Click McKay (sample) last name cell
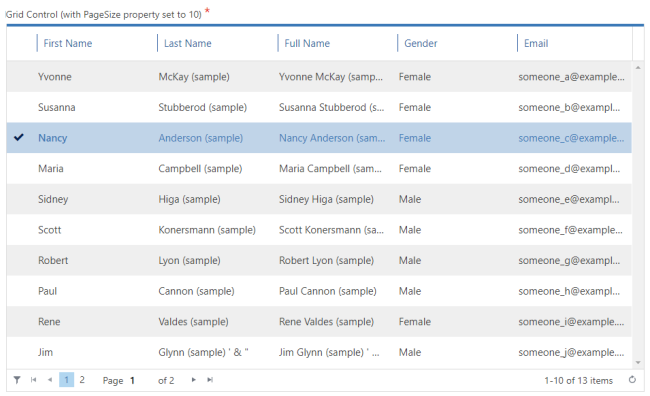This screenshot has height=396, width=650. pyautogui.click(x=194, y=77)
